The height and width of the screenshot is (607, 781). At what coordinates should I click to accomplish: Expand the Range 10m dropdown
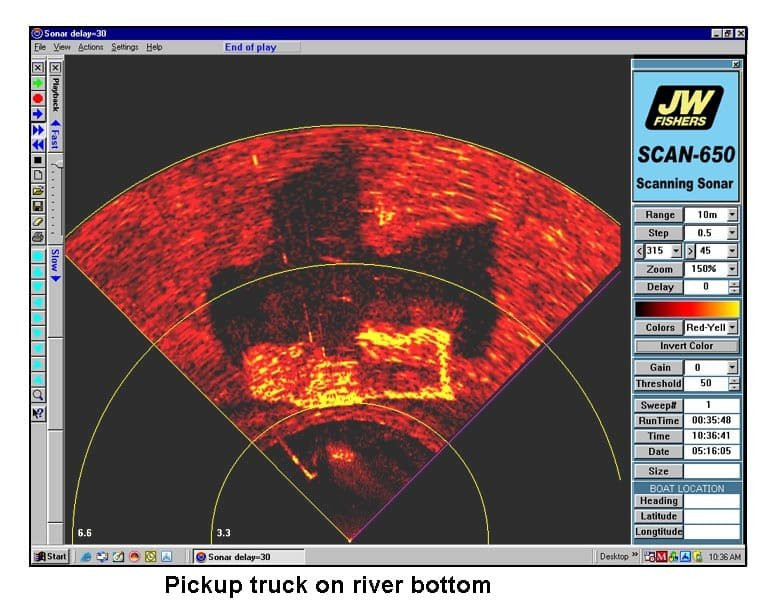point(732,215)
